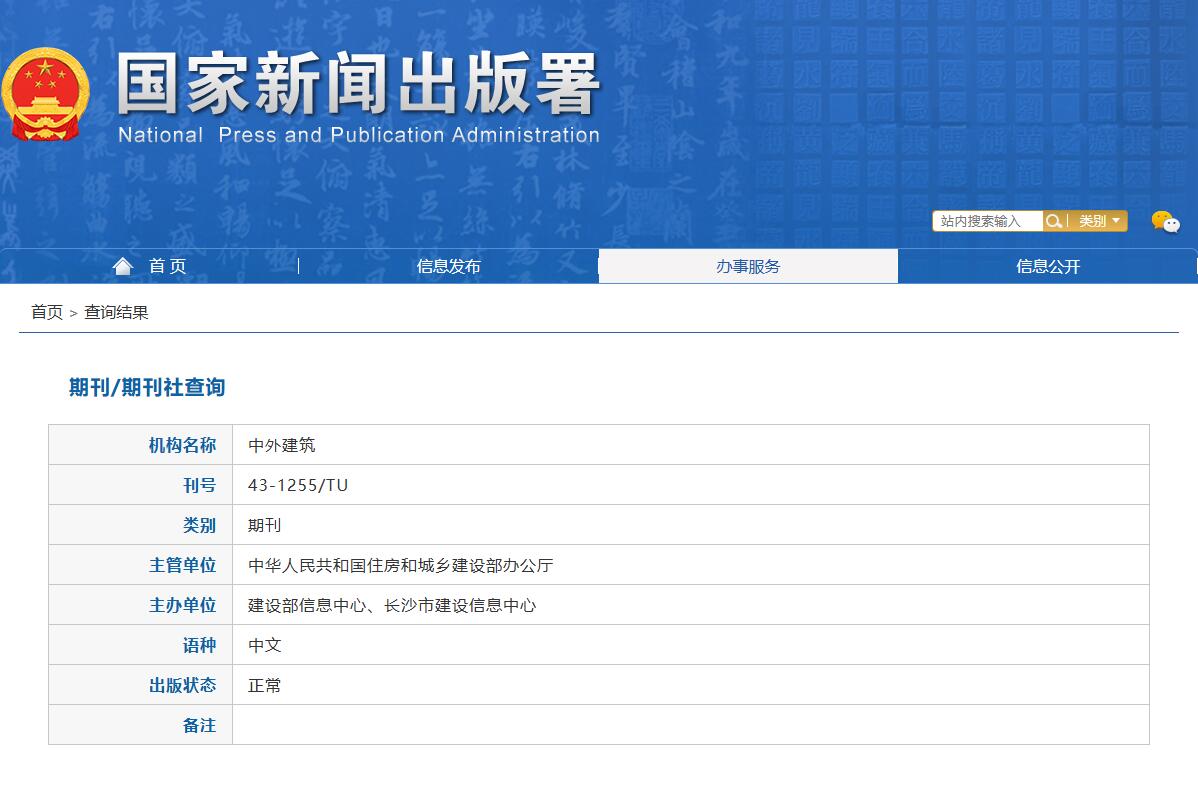Click the 出版状态 value 正常
Viewport: 1198px width, 805px height.
click(x=265, y=685)
